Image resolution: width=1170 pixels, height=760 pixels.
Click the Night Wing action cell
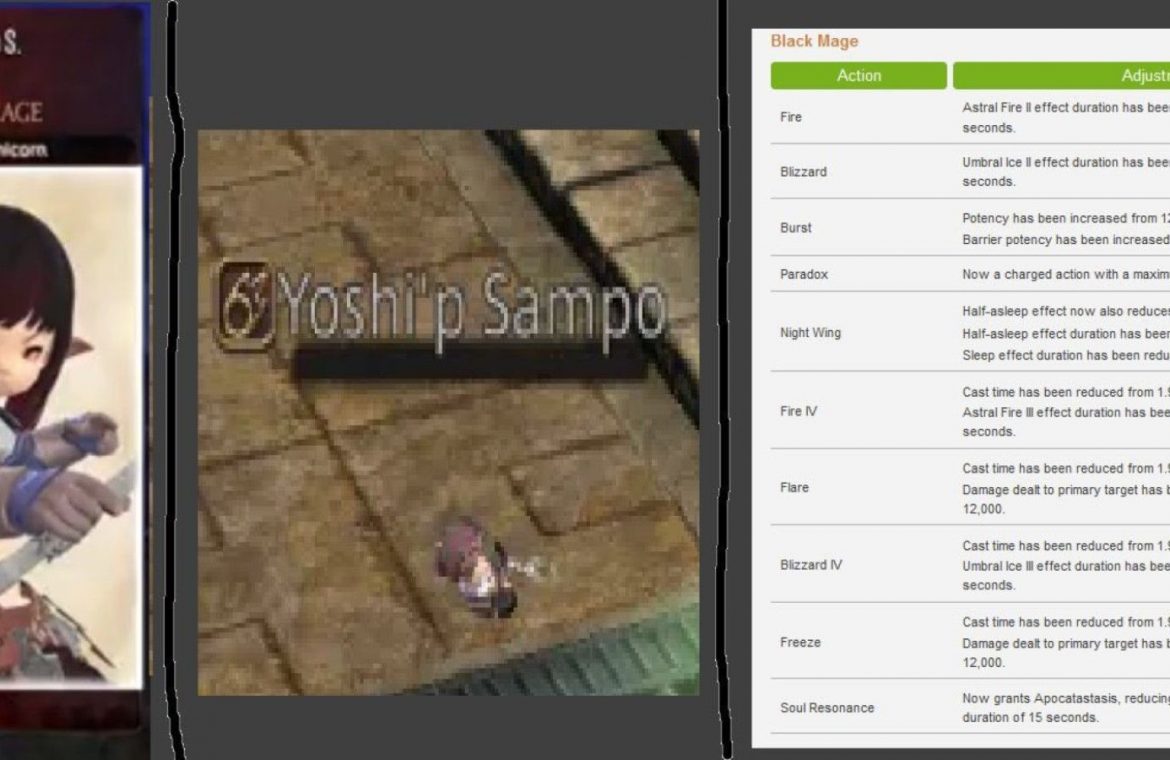click(810, 333)
